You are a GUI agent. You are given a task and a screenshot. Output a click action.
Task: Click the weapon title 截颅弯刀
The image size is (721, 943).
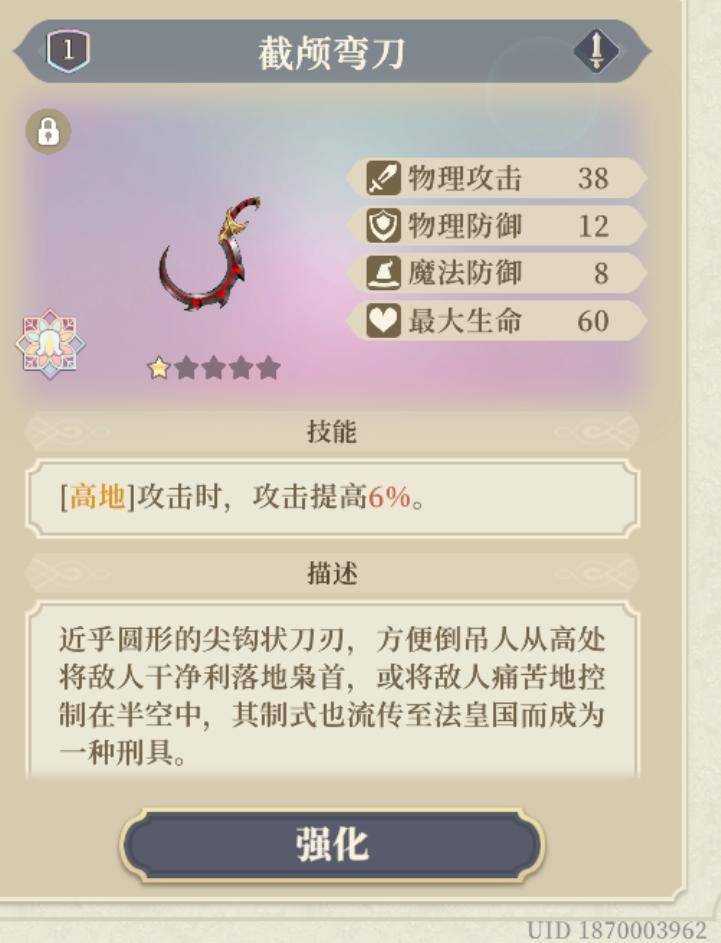click(332, 53)
